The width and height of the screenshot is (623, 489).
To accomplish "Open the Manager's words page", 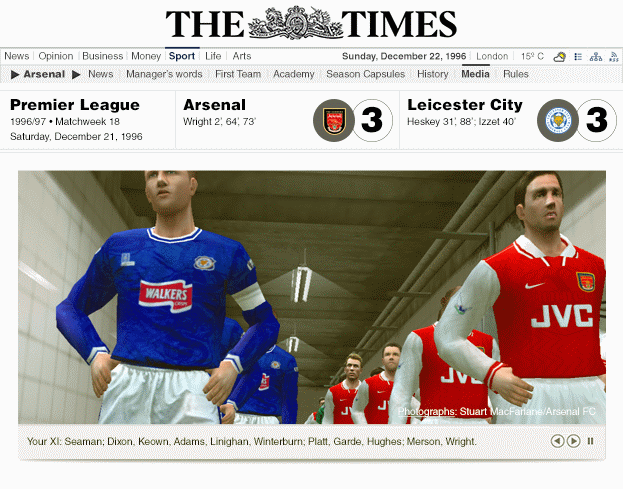I will coord(164,74).
